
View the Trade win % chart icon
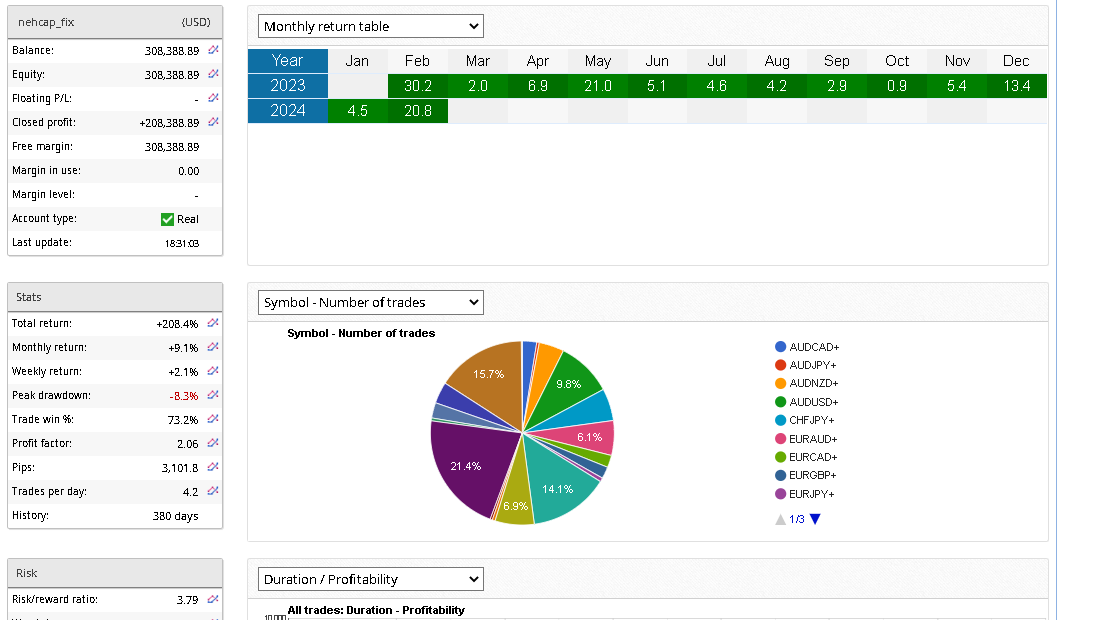coord(213,420)
